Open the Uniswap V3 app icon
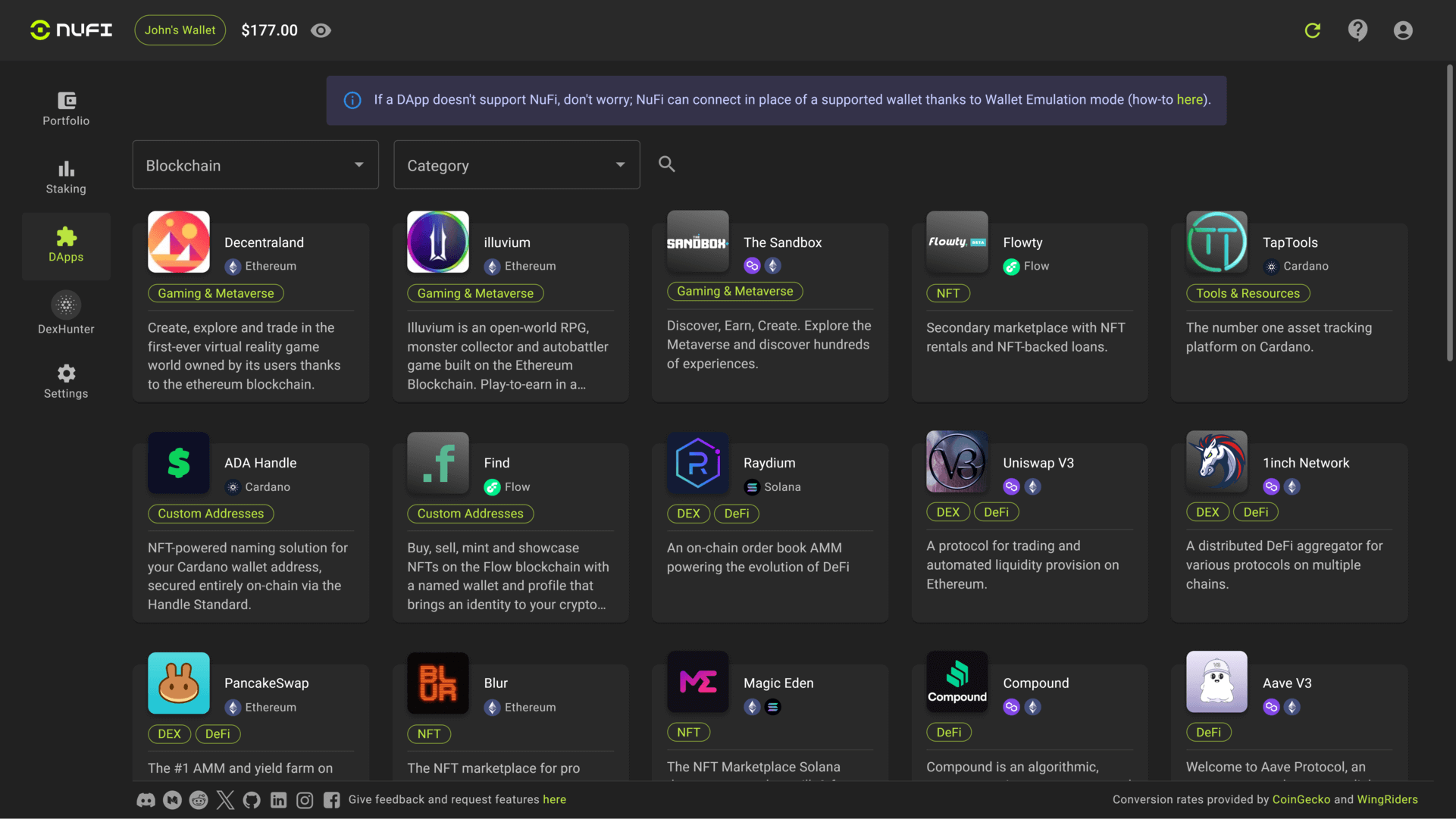 point(957,461)
